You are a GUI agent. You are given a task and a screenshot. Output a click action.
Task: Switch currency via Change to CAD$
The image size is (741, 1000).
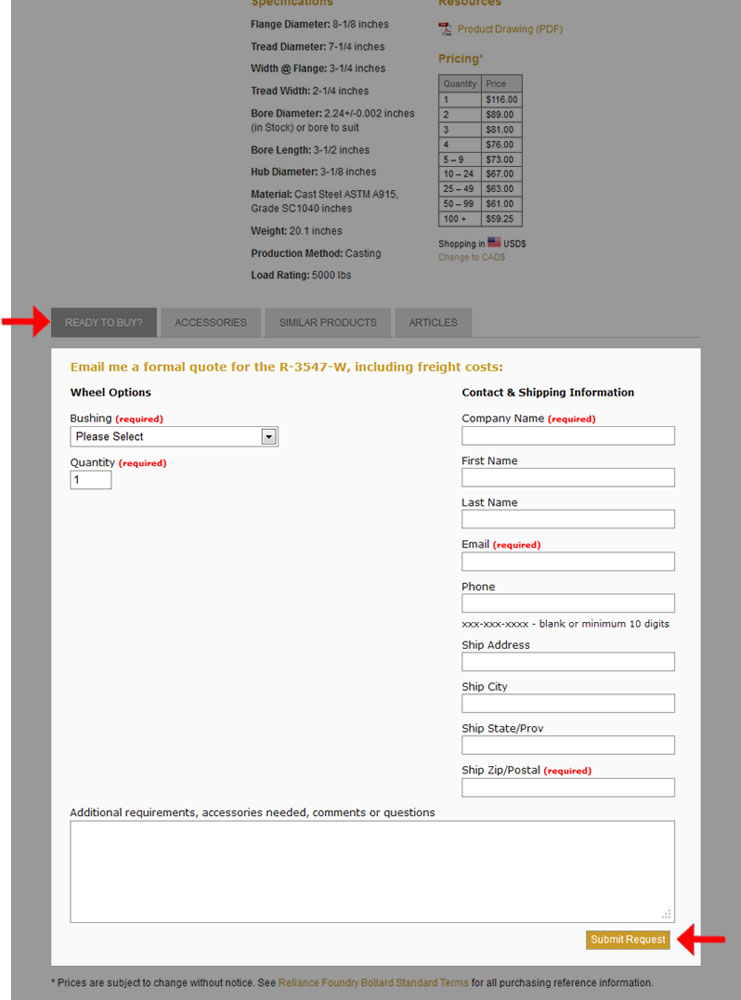coord(471,257)
